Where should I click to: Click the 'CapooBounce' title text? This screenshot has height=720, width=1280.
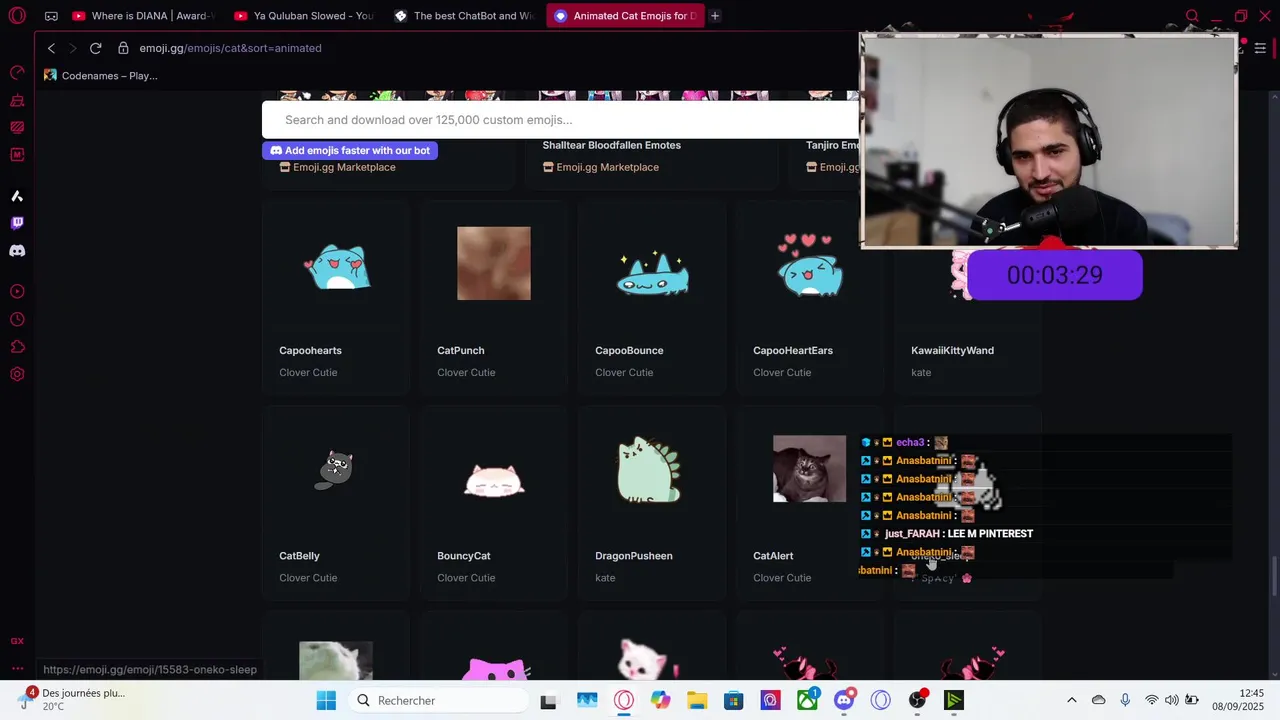click(629, 351)
